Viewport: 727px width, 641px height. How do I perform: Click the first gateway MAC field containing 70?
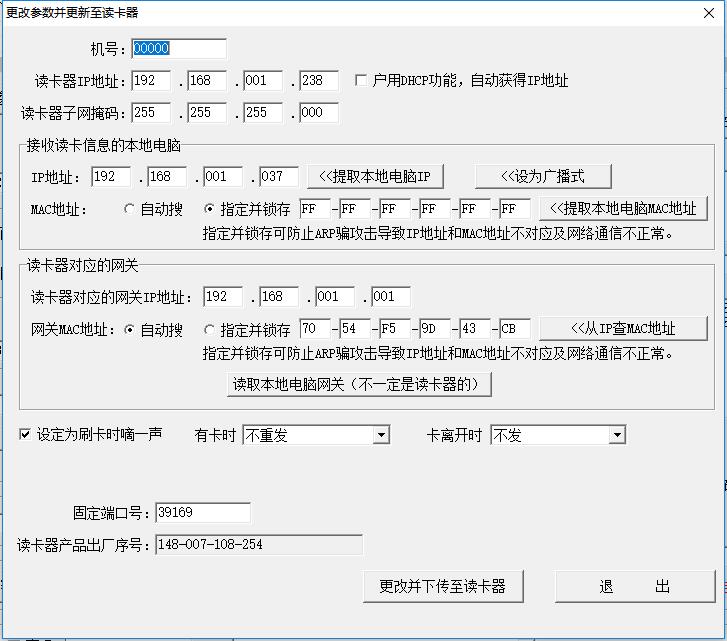click(x=314, y=329)
